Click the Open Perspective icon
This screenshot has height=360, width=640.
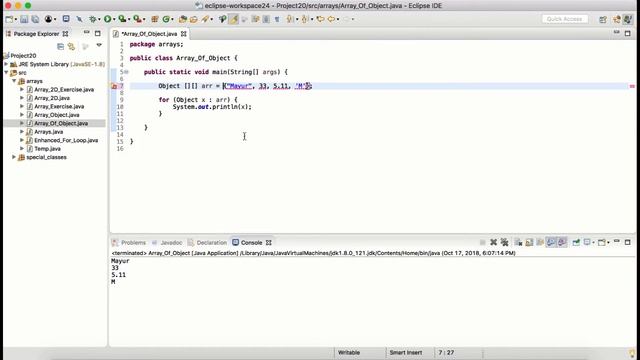(603, 19)
